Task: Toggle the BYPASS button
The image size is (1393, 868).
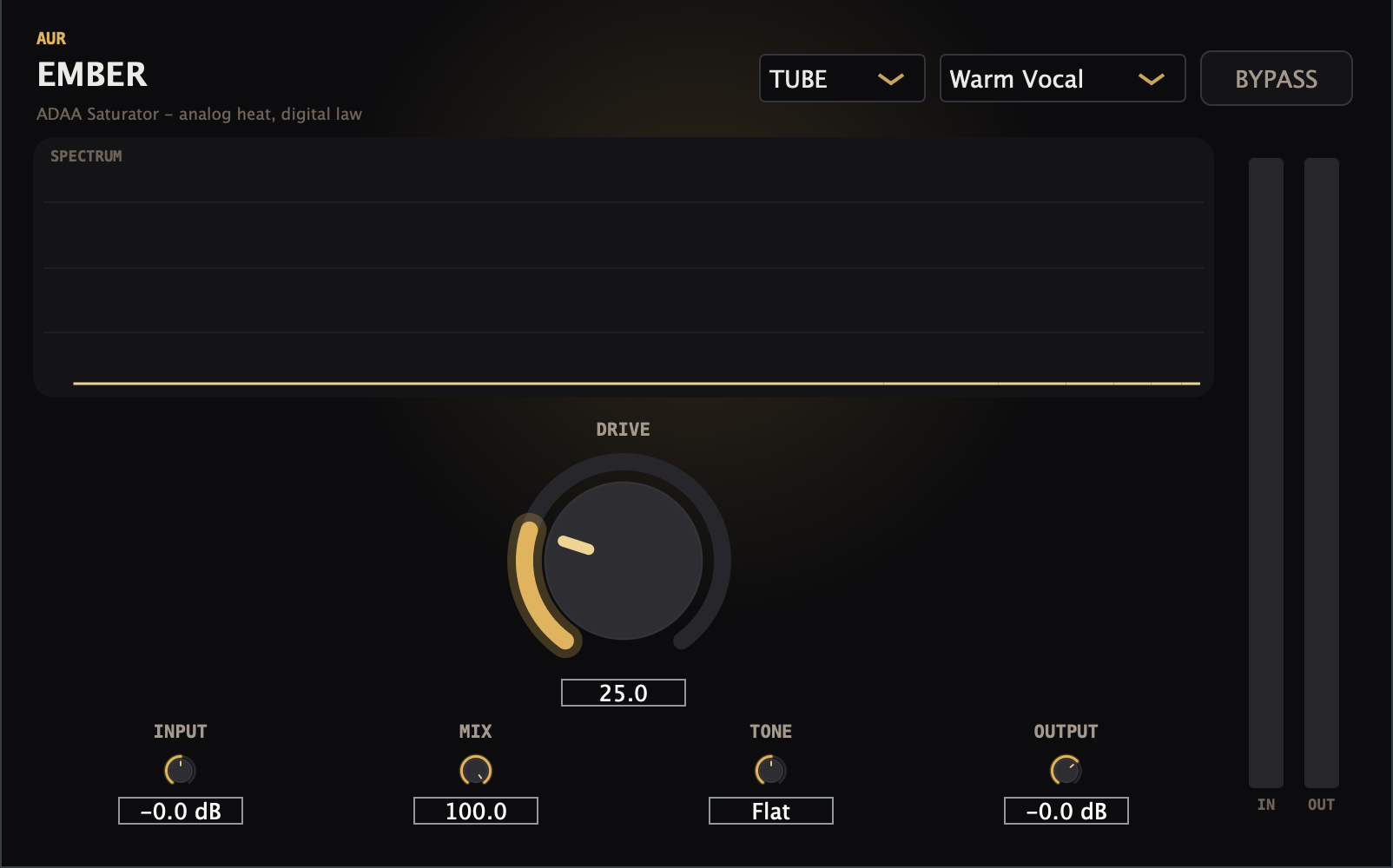Action: [x=1276, y=78]
